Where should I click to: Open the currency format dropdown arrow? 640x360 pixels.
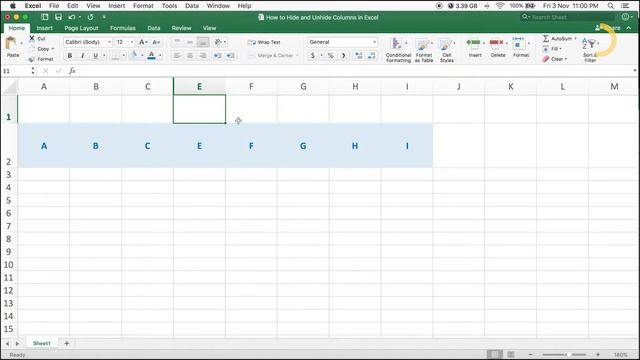[321, 56]
